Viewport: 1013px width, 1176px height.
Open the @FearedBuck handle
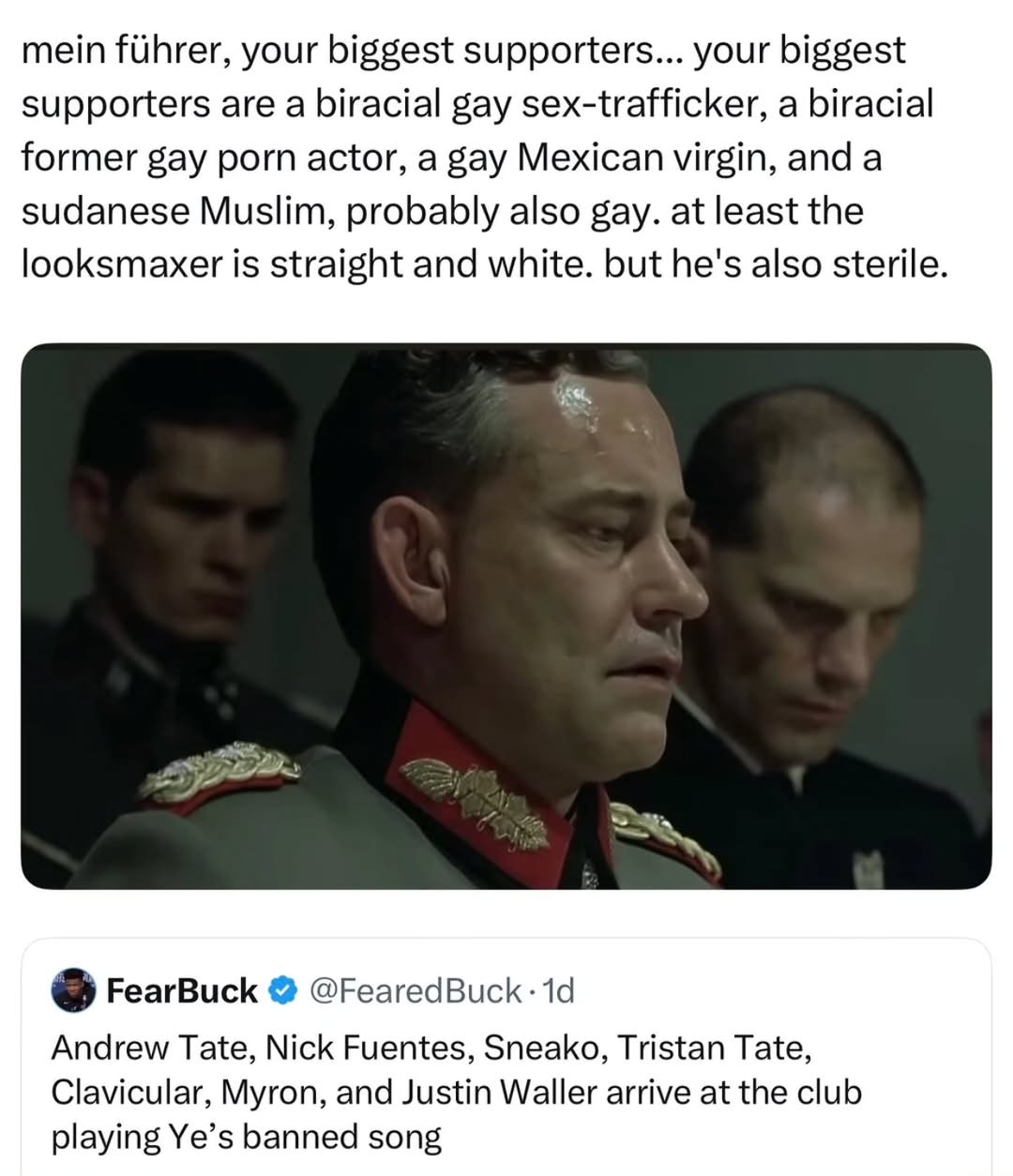(x=416, y=990)
